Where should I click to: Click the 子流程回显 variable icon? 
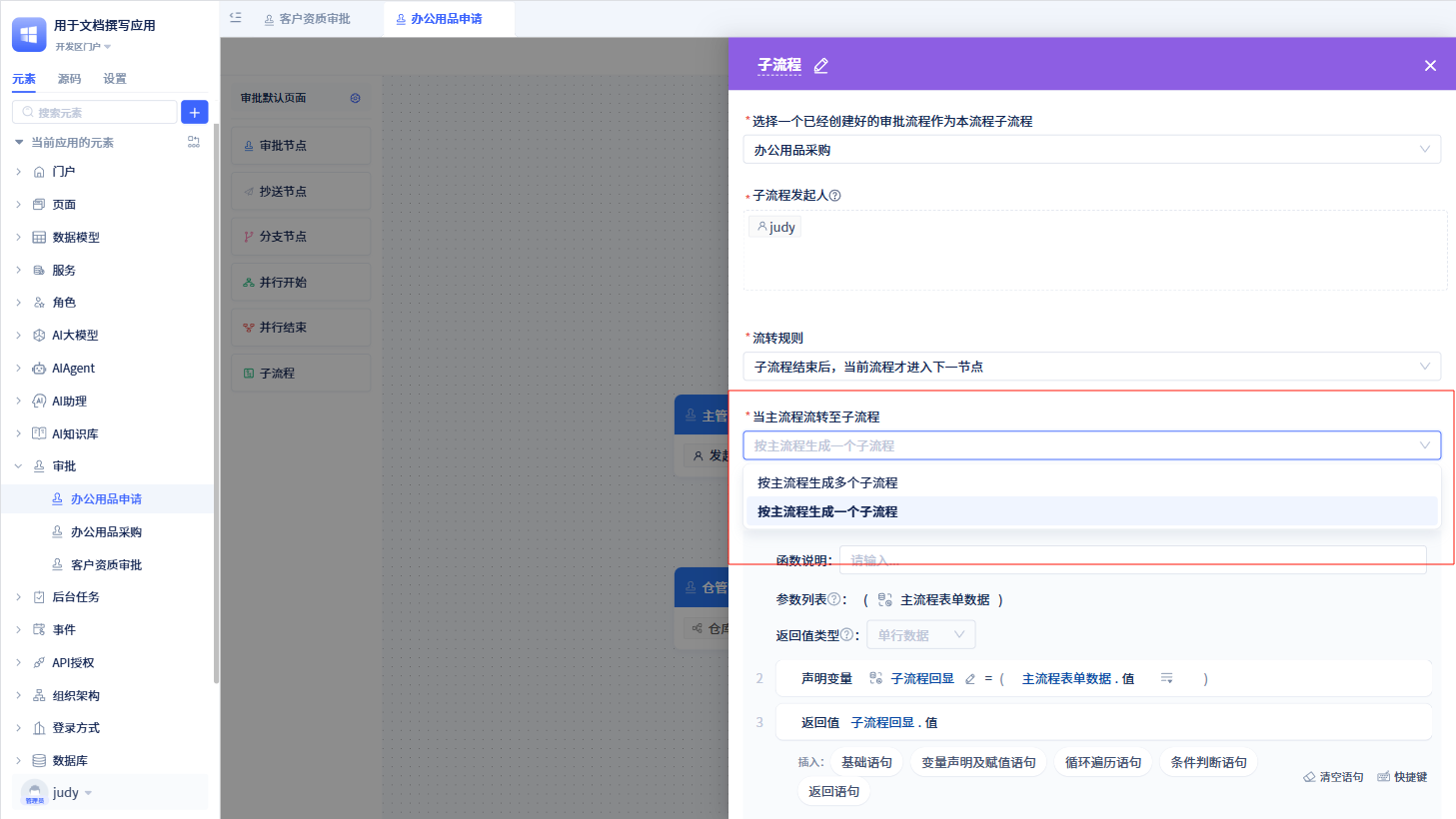coord(876,678)
